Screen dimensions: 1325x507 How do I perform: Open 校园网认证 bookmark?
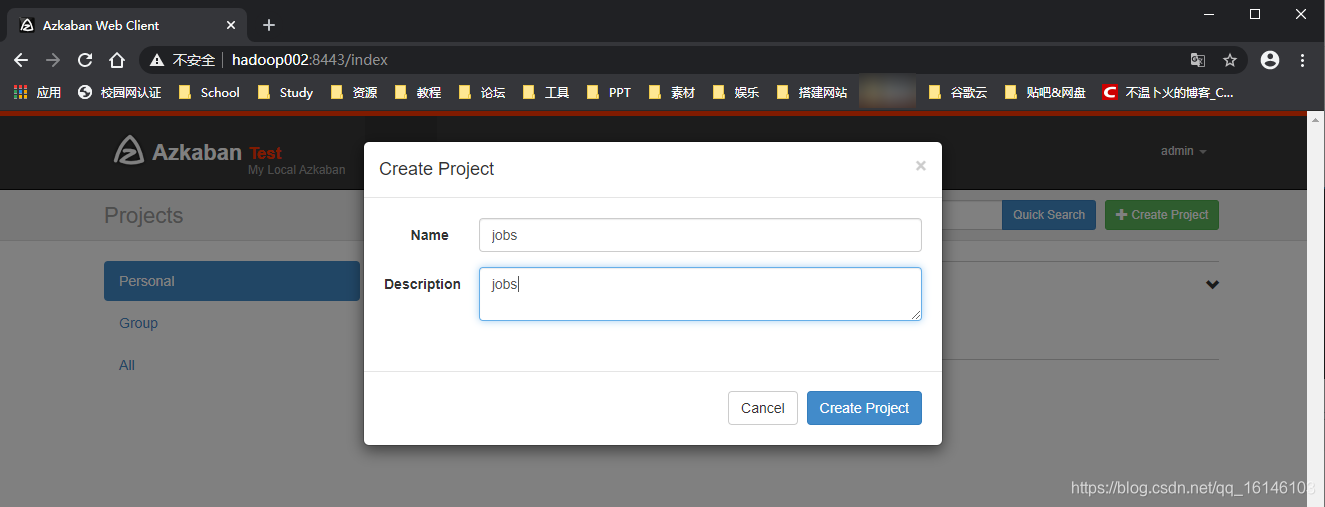pyautogui.click(x=119, y=92)
